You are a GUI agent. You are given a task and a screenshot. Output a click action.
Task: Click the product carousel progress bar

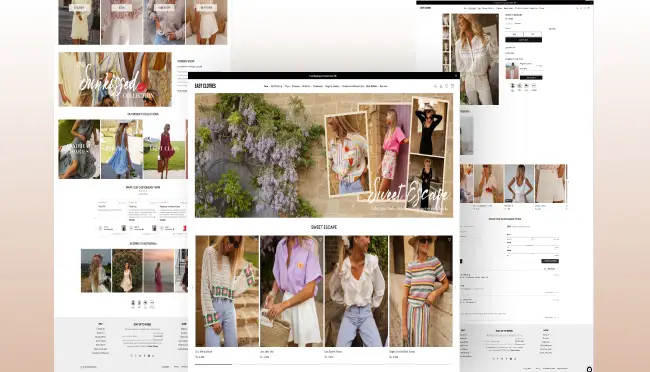[x=324, y=365]
